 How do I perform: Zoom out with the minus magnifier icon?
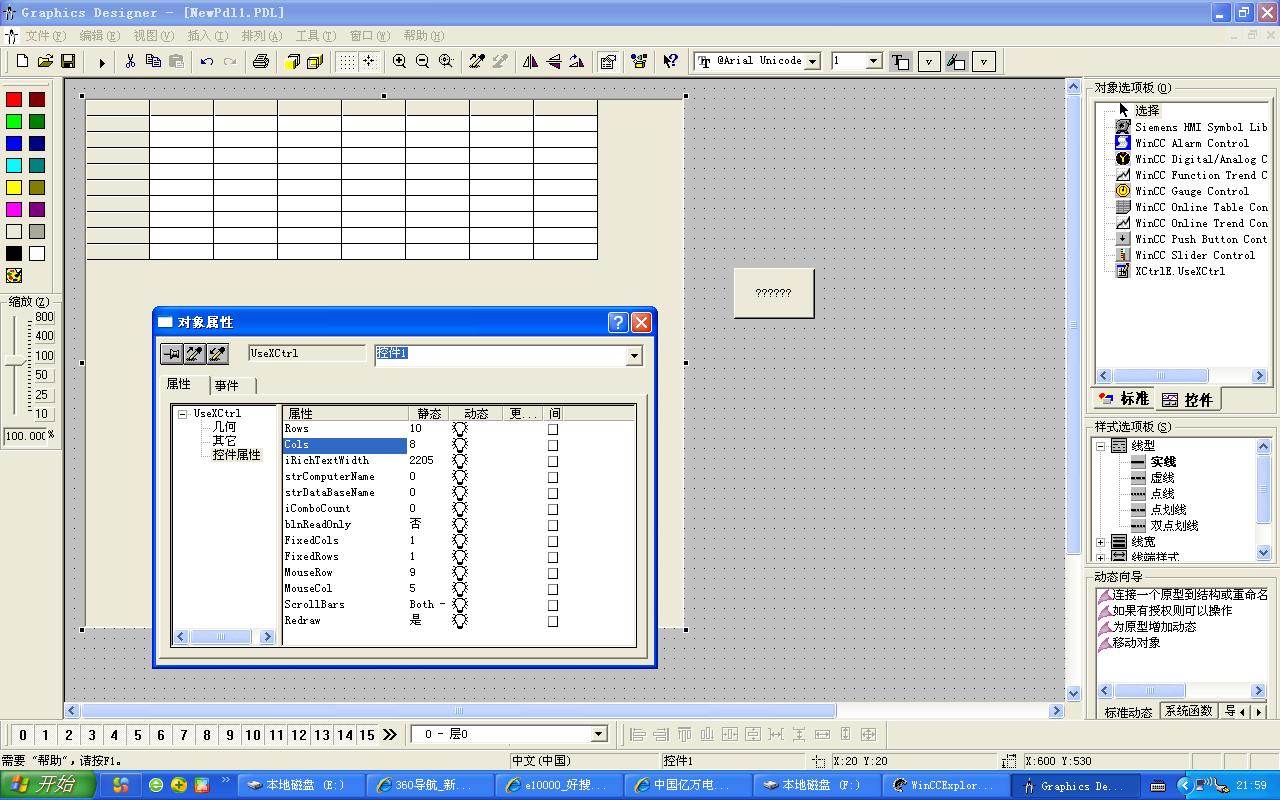(x=422, y=61)
